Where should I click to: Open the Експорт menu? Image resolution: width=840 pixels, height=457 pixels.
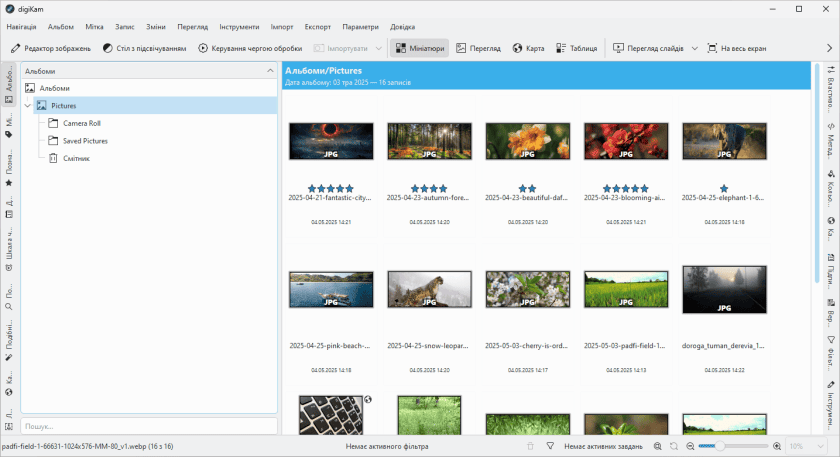[318, 25]
